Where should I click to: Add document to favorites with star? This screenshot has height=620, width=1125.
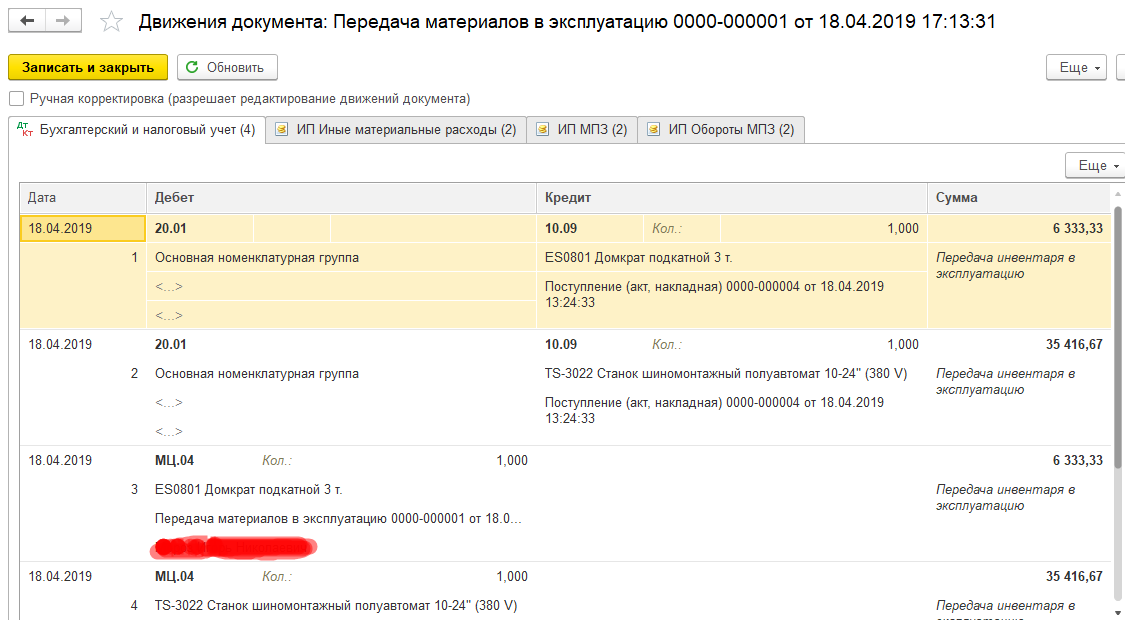click(x=112, y=22)
